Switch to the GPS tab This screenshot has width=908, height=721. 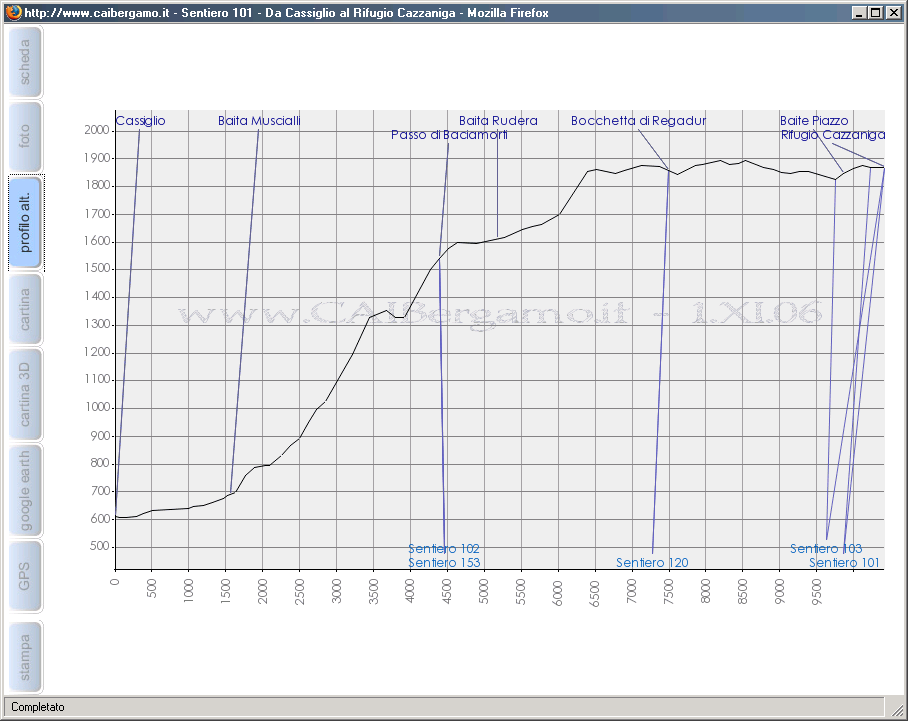click(25, 576)
